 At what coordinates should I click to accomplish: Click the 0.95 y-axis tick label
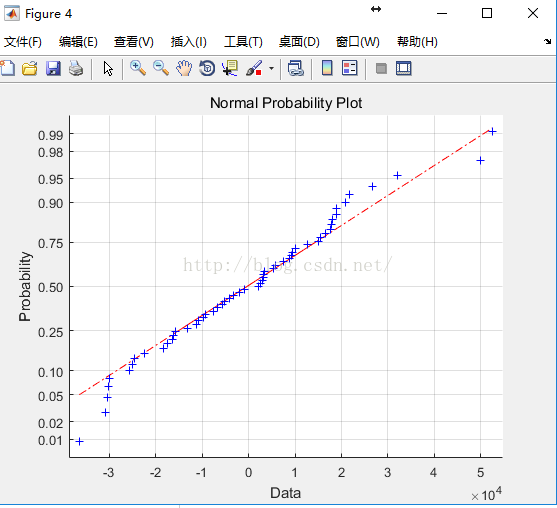pos(50,179)
